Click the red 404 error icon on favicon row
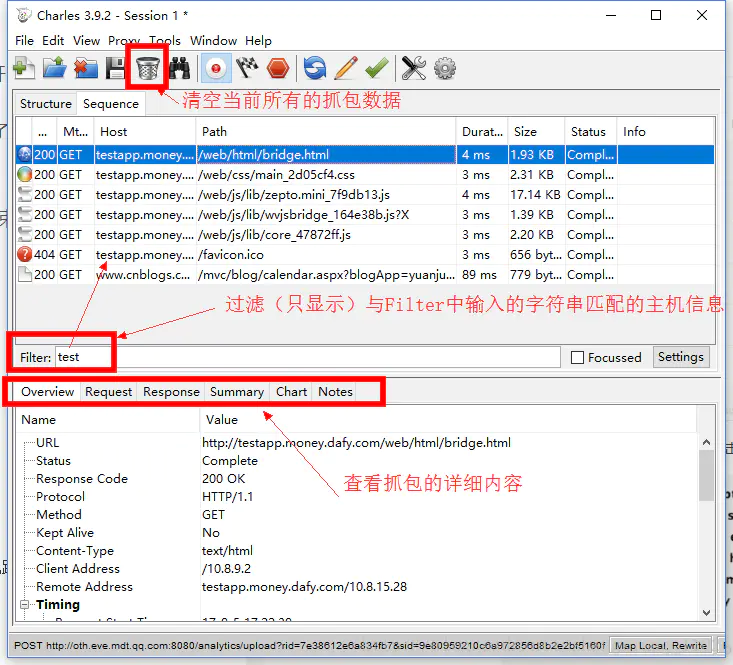 pyautogui.click(x=24, y=255)
